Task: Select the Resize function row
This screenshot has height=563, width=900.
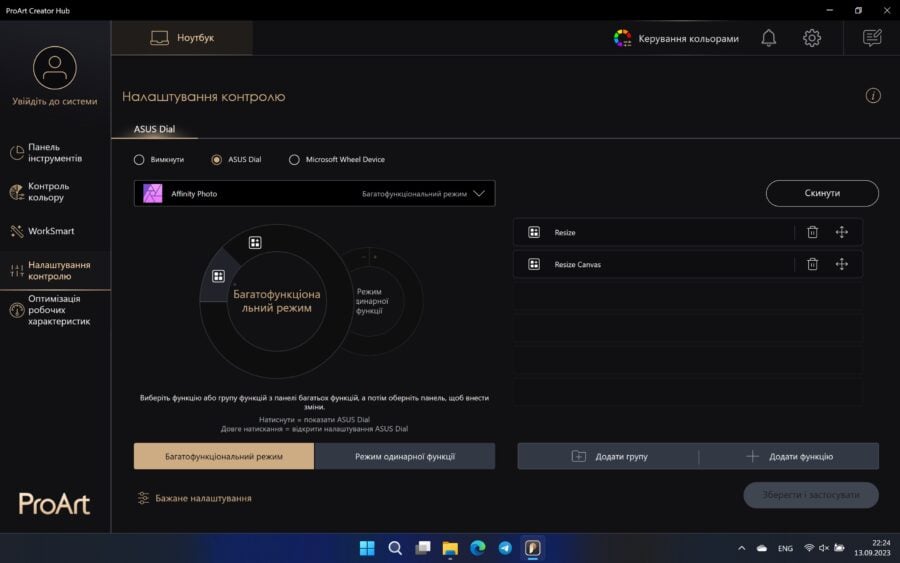Action: click(x=688, y=232)
